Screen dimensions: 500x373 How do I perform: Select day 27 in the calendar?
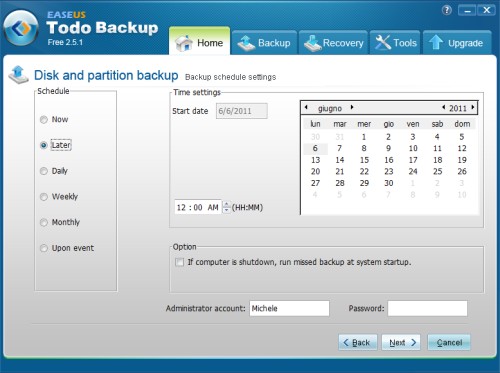[x=315, y=183]
